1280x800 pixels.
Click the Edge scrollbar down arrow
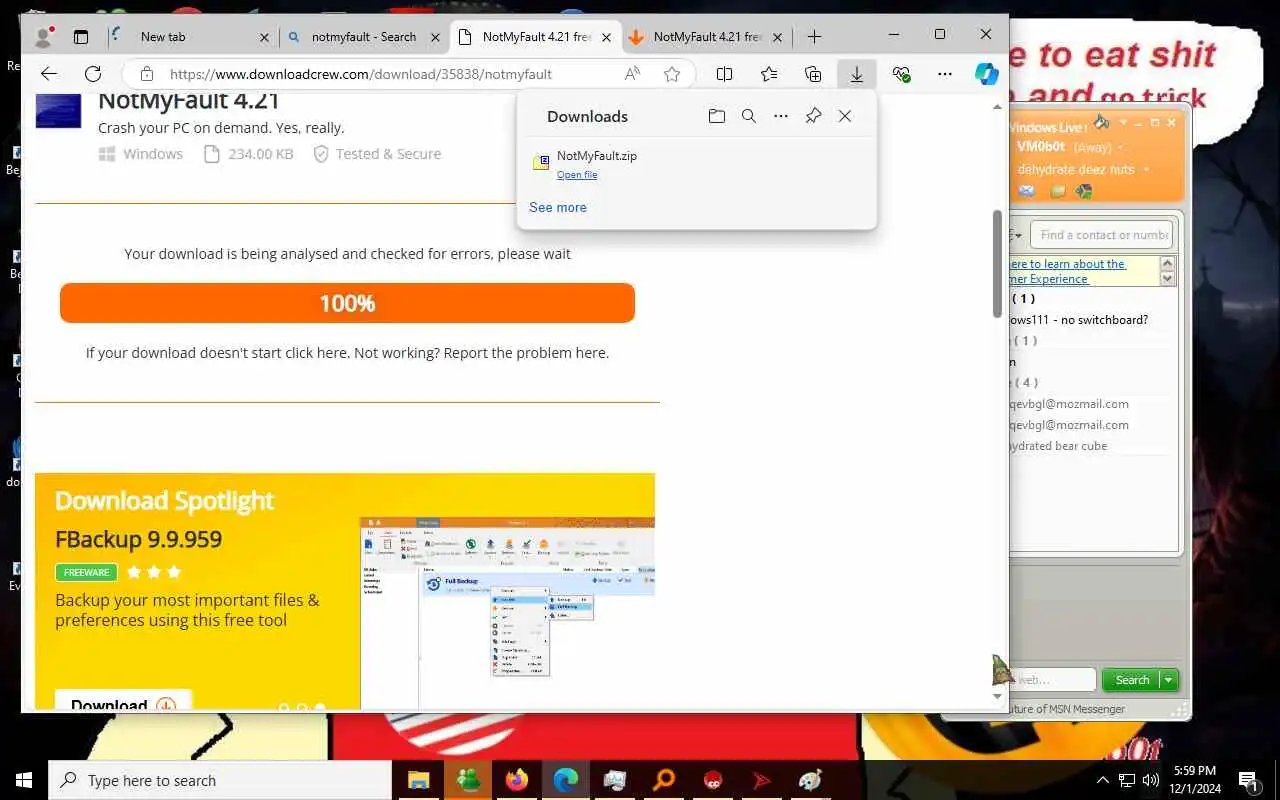(x=997, y=697)
